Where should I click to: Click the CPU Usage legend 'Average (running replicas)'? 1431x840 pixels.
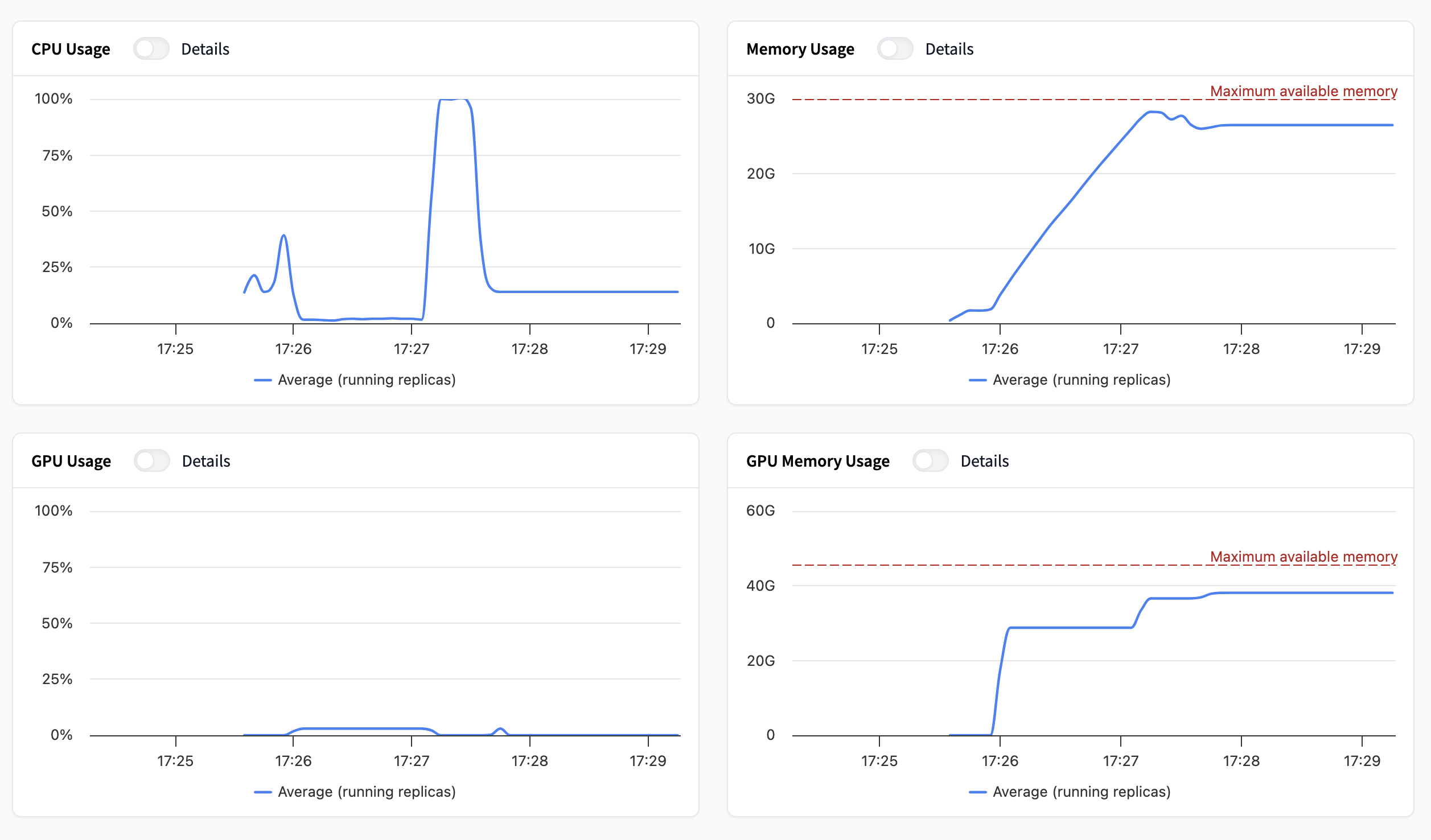click(x=367, y=380)
